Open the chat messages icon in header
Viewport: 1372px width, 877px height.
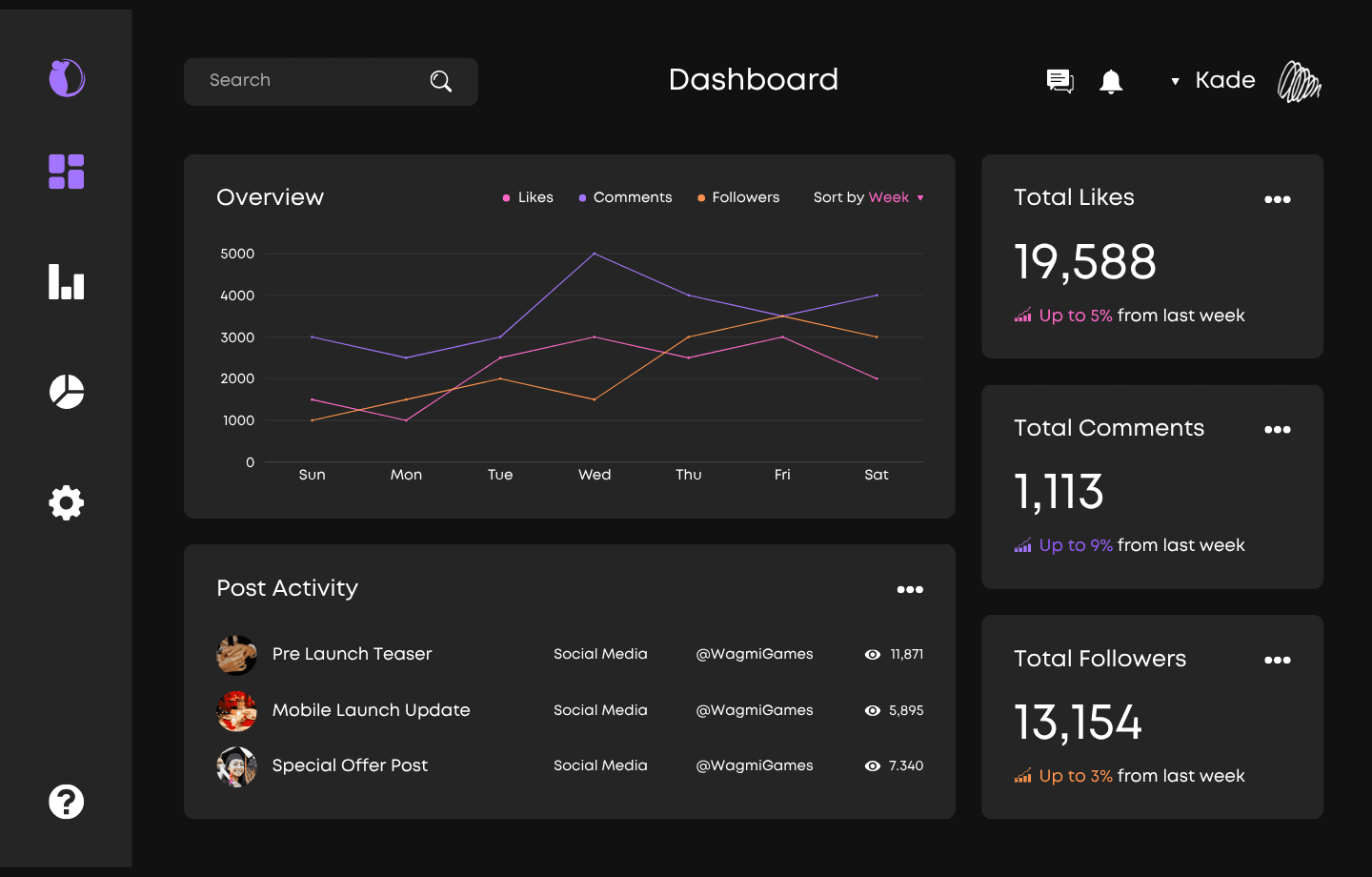pos(1060,81)
